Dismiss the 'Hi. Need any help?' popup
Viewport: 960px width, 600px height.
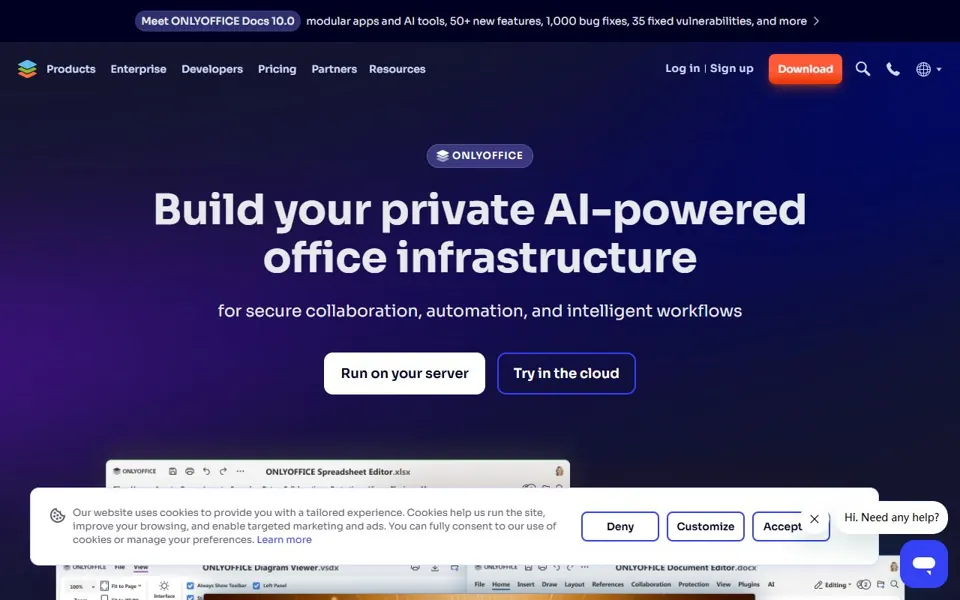click(814, 519)
